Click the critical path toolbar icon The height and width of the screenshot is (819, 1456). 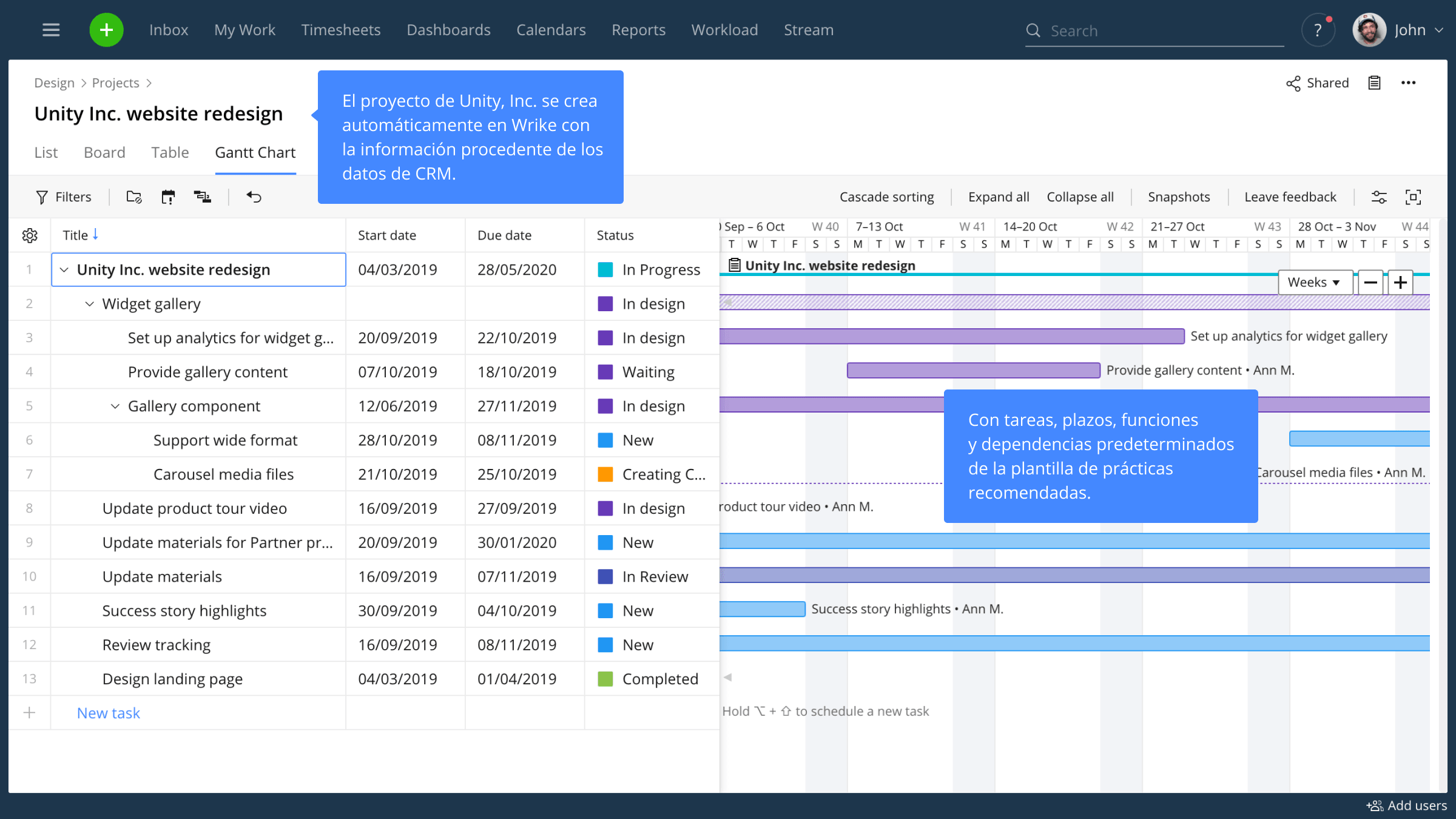(202, 197)
